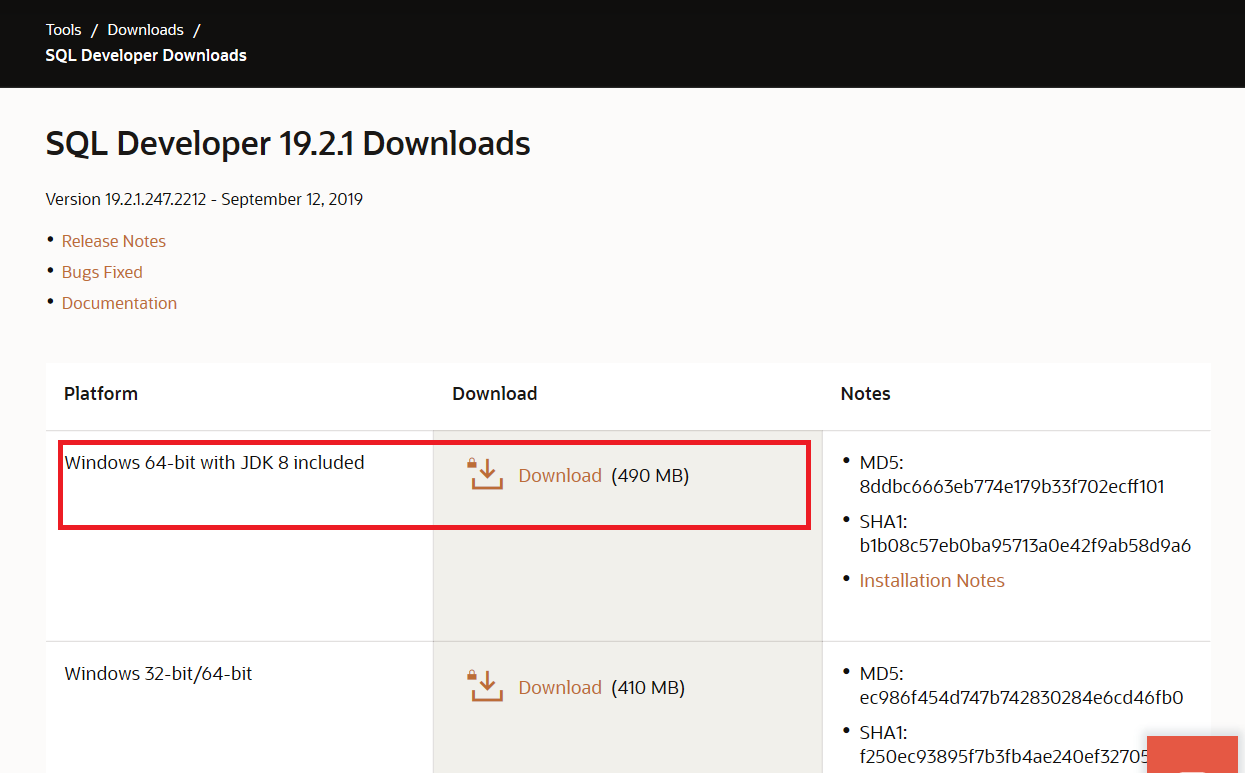Click the Platform column header
The image size is (1245, 773).
(101, 394)
